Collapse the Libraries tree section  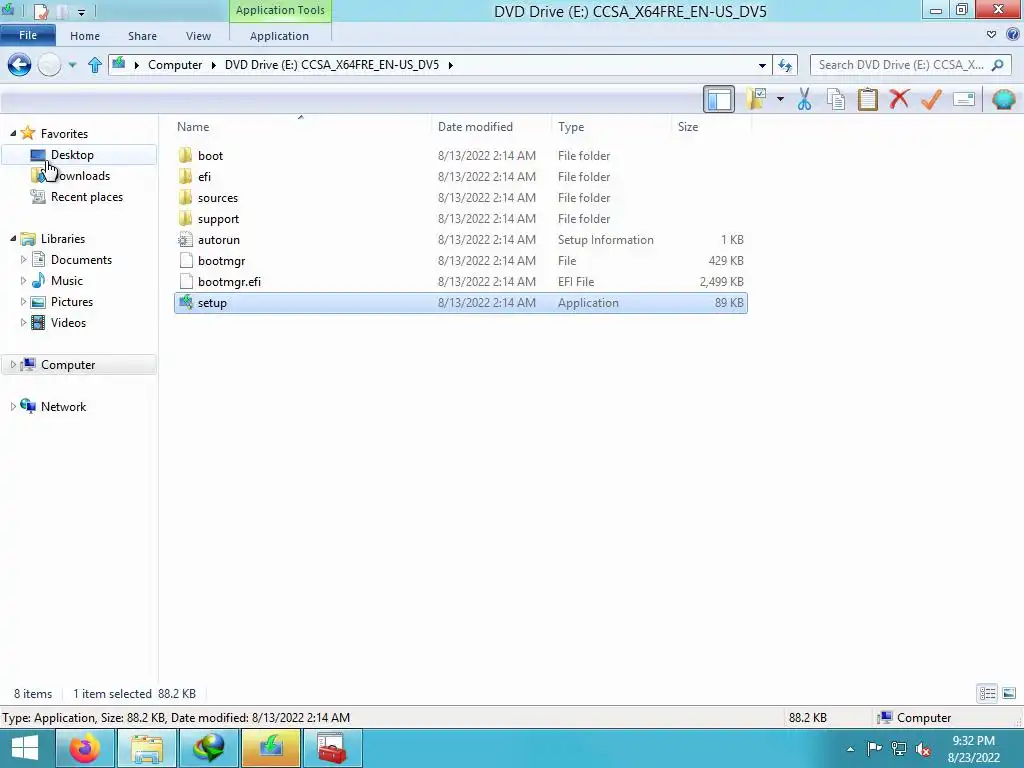[x=13, y=238]
